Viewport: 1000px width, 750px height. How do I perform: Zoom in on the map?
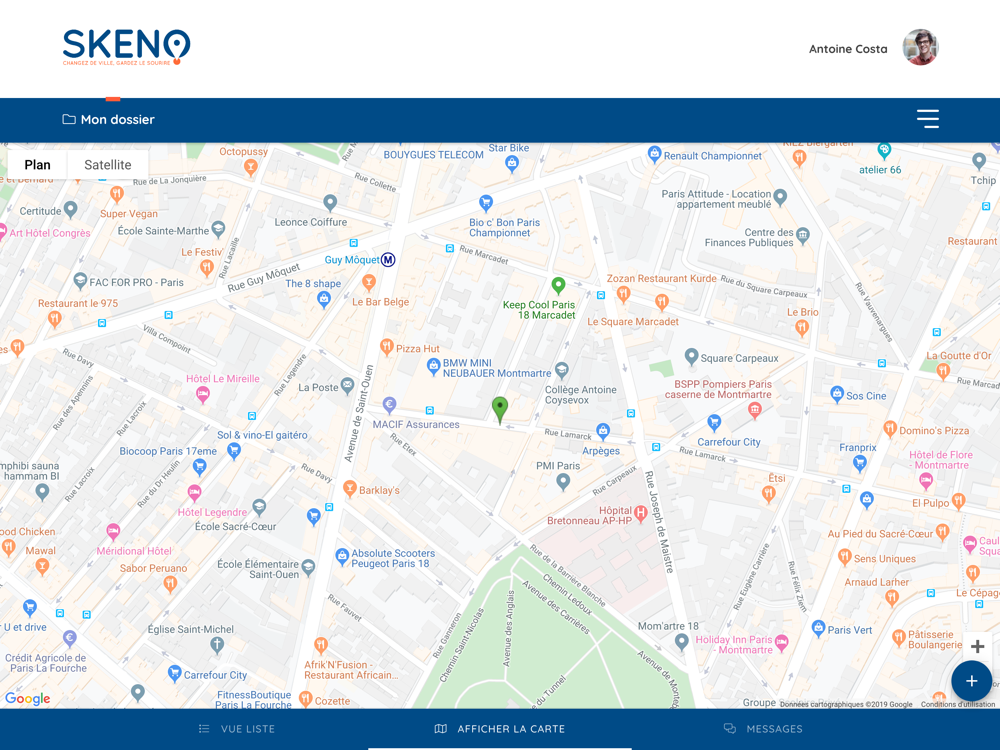[x=977, y=647]
